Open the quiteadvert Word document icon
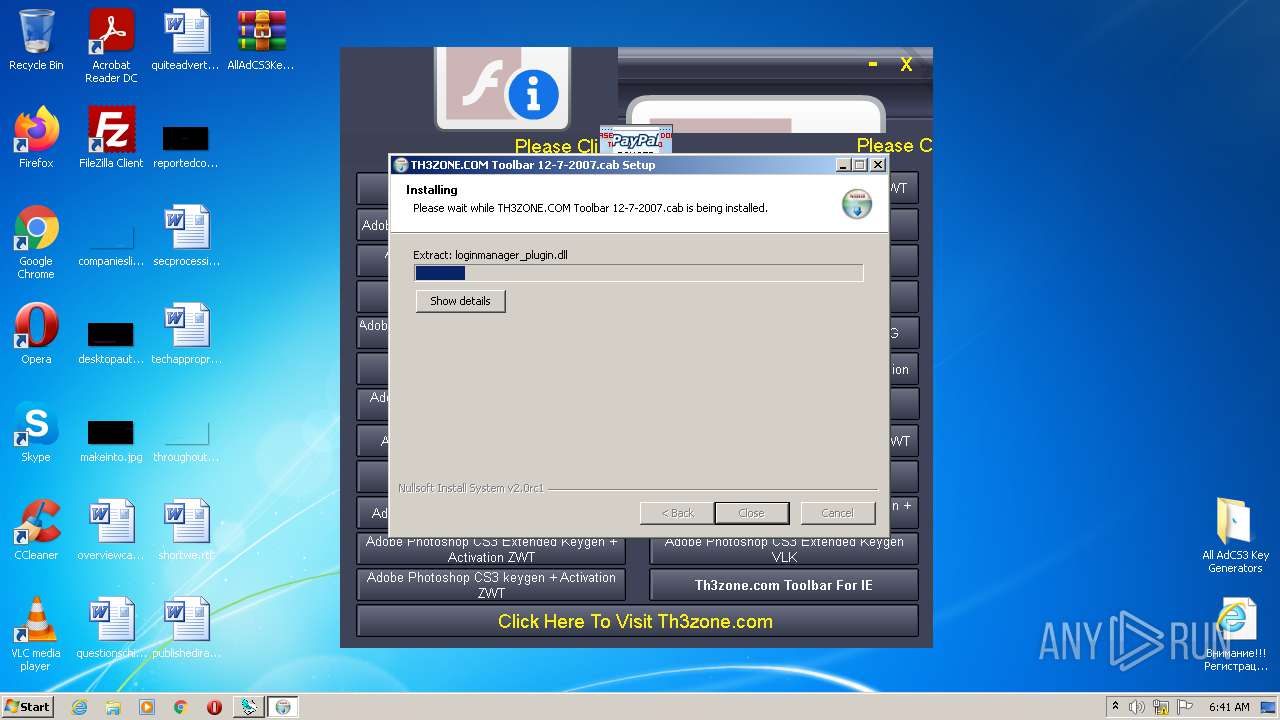 click(186, 40)
